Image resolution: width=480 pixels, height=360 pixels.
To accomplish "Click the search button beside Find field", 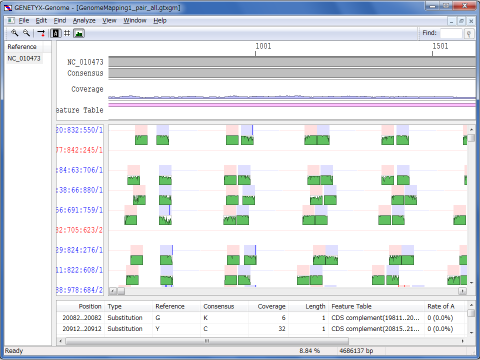I will (469, 33).
